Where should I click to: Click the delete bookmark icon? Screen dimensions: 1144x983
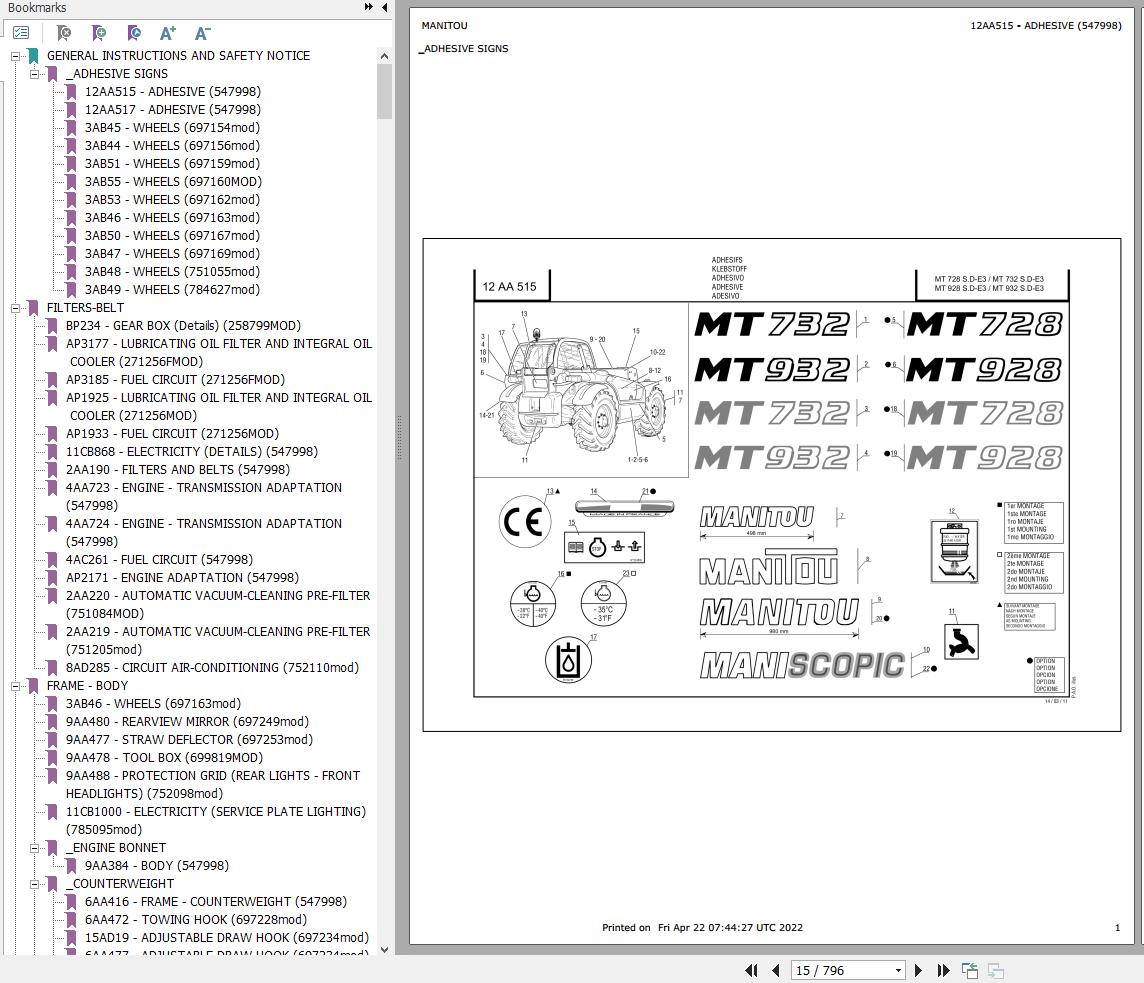(64, 33)
